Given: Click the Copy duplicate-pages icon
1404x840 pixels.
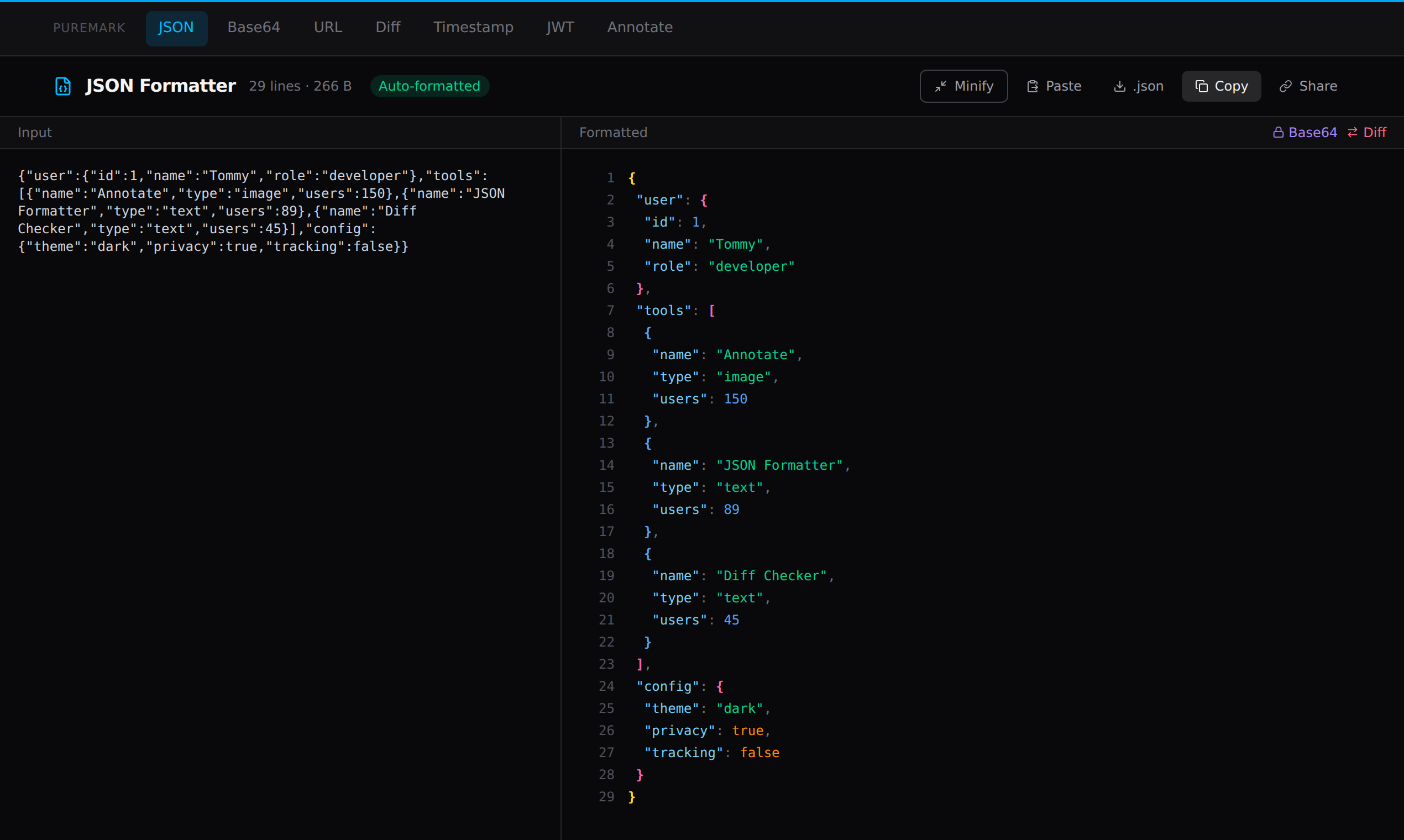Looking at the screenshot, I should pyautogui.click(x=1201, y=86).
